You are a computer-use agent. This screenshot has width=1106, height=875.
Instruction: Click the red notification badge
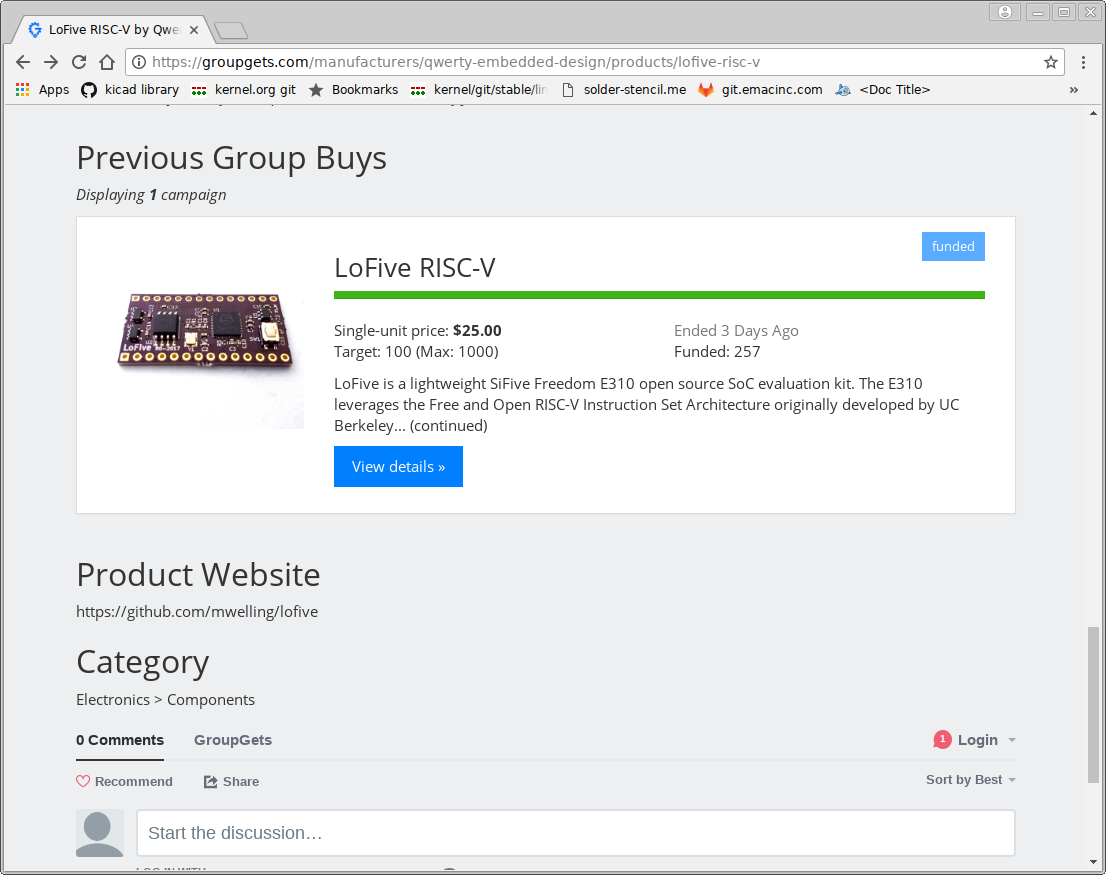942,739
